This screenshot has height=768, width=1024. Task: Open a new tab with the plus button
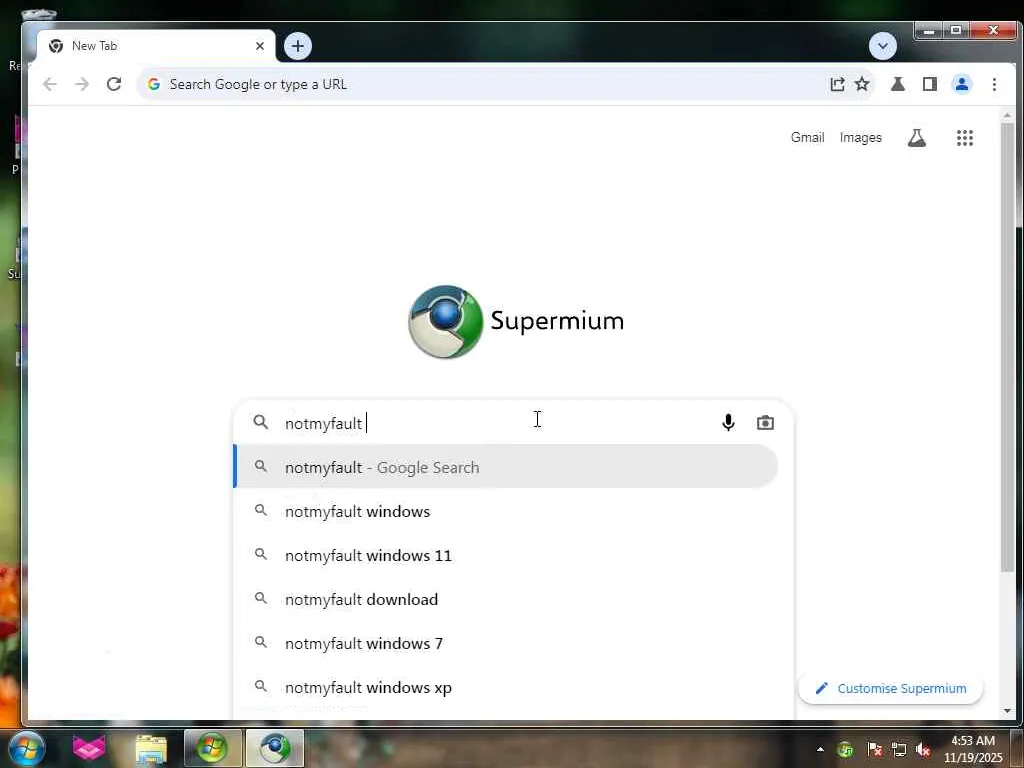pos(298,46)
